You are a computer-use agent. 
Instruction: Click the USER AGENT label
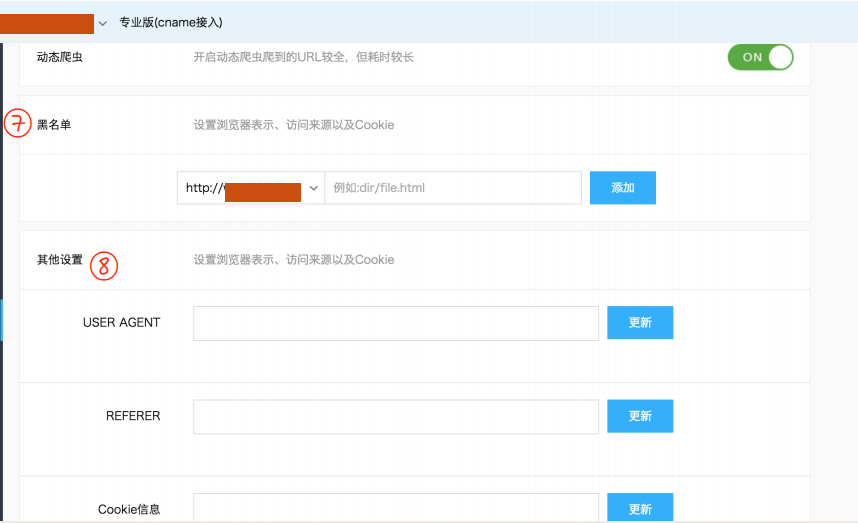[121, 323]
